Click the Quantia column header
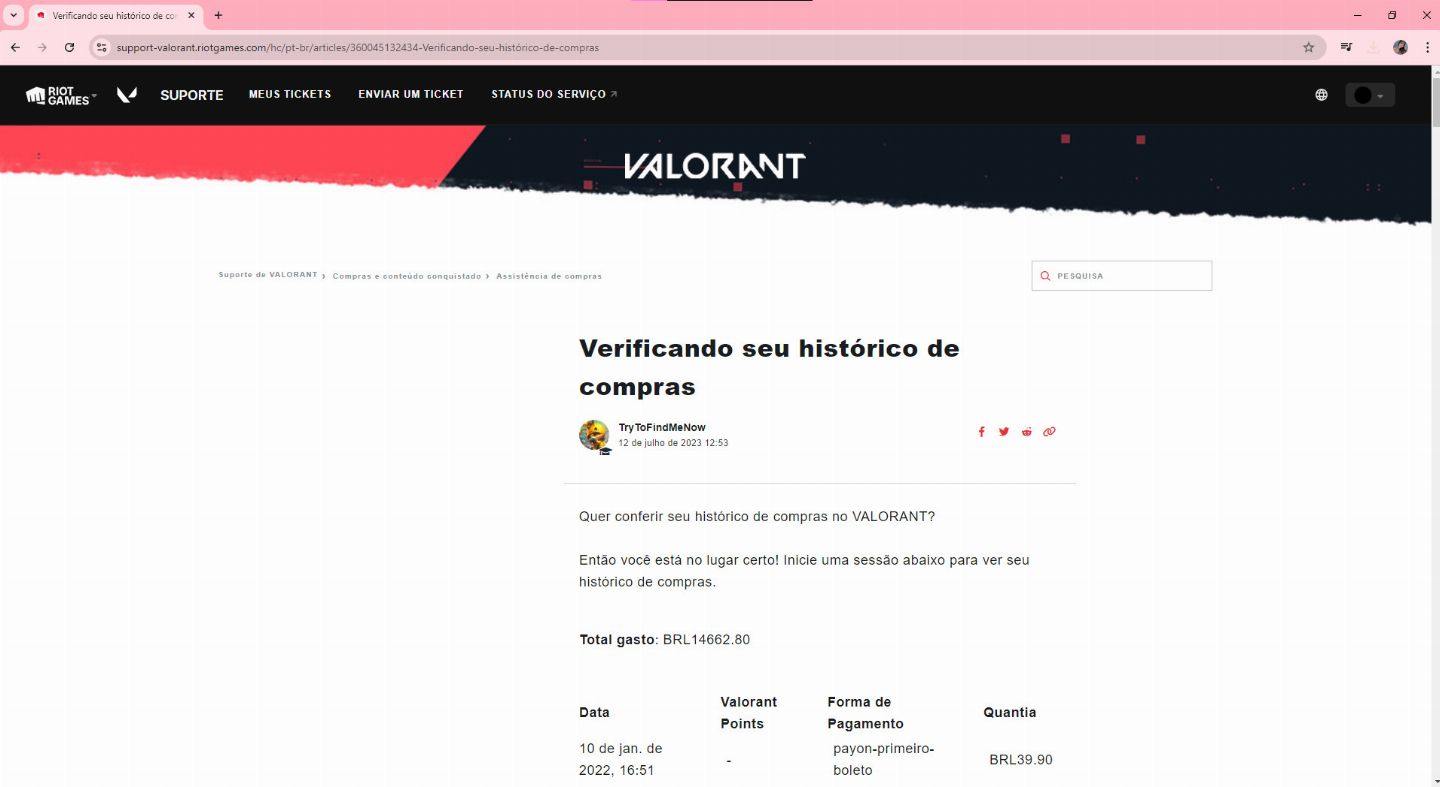 1010,712
